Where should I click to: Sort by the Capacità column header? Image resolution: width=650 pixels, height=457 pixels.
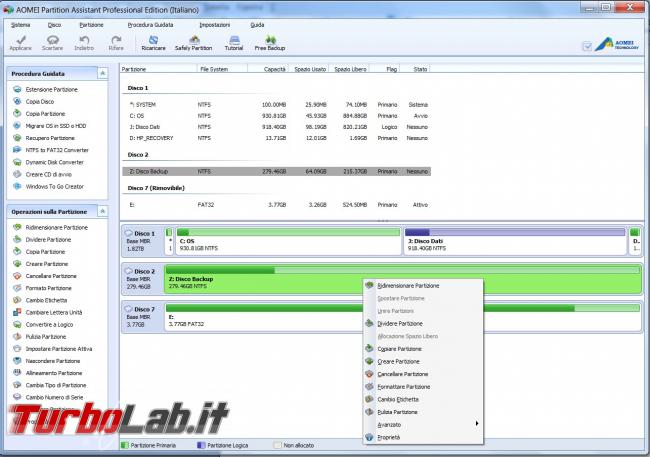269,69
